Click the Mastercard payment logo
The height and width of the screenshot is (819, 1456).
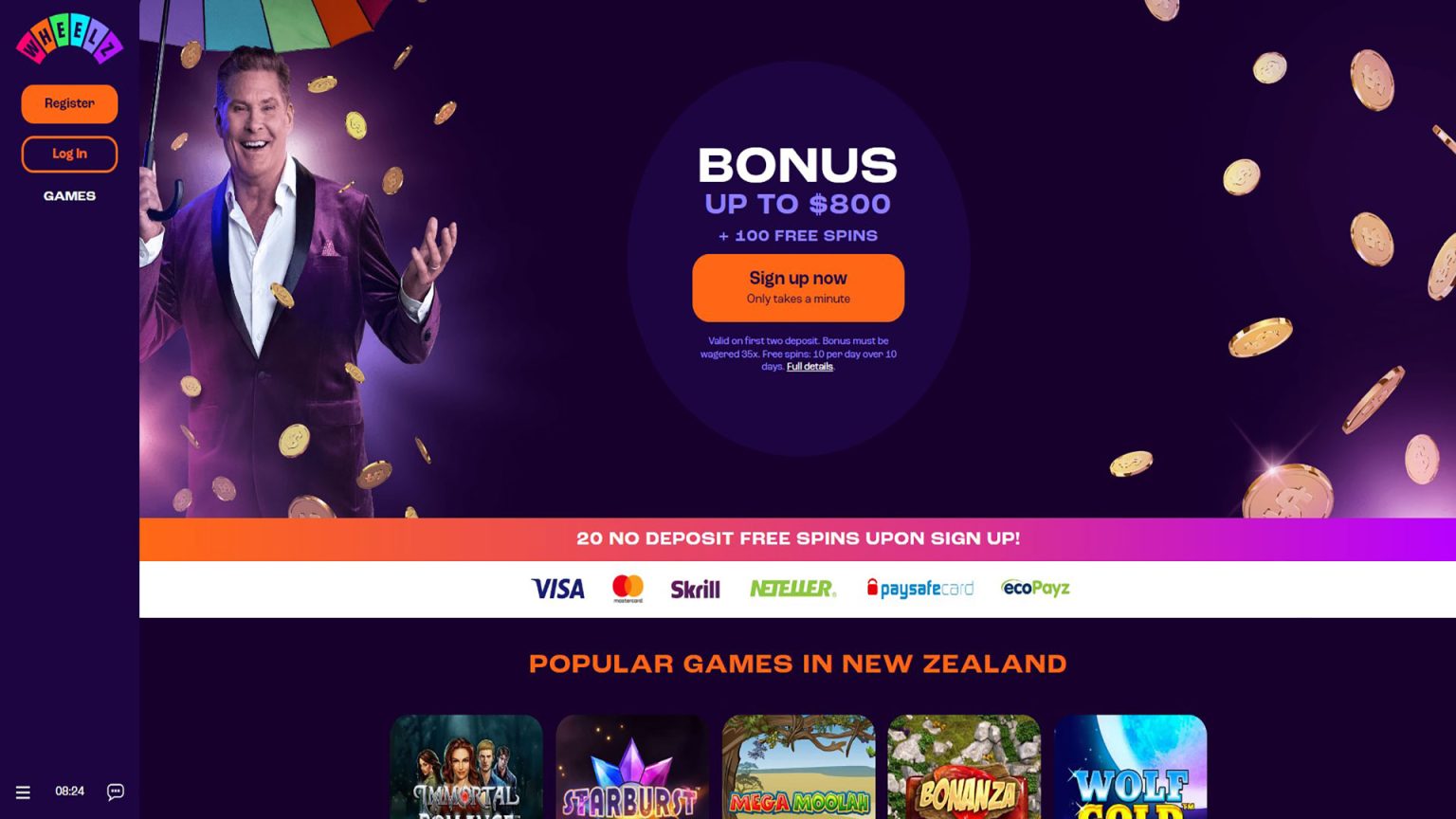coord(628,589)
